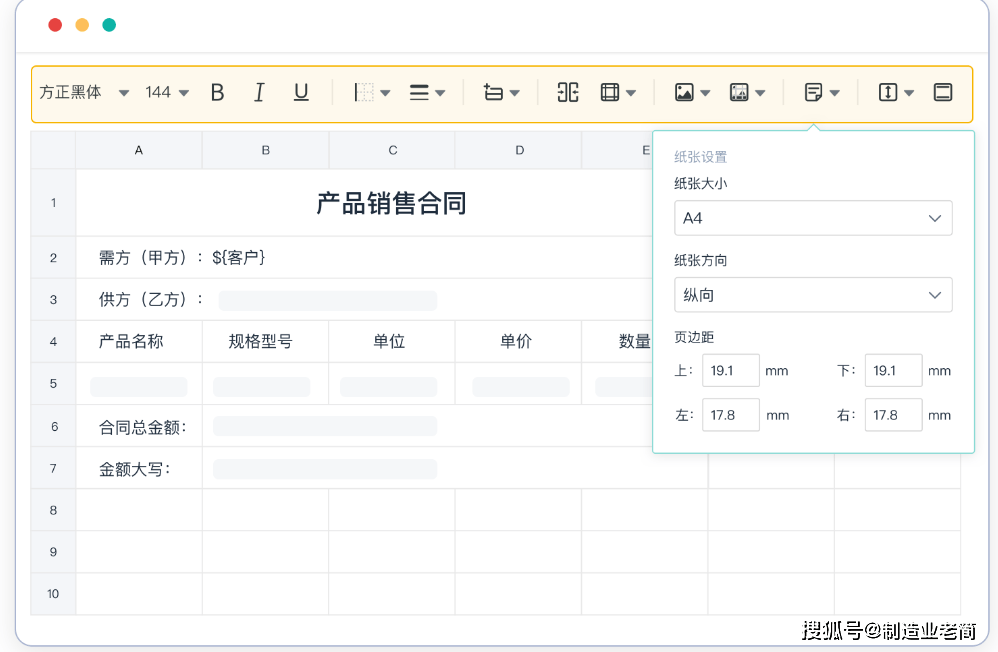Click the 合同总金额 placeholder field
Viewport: 998px width, 652px height.
[325, 427]
